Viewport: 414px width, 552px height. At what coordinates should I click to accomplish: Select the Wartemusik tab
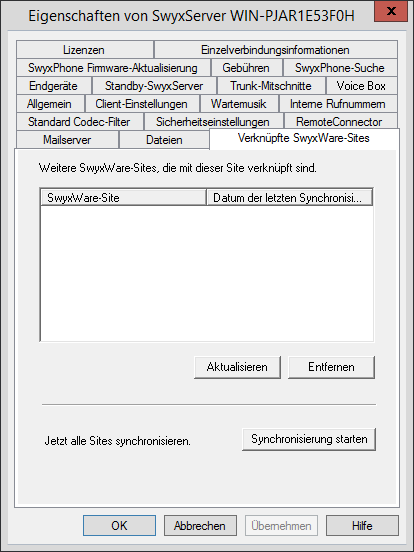click(x=239, y=104)
